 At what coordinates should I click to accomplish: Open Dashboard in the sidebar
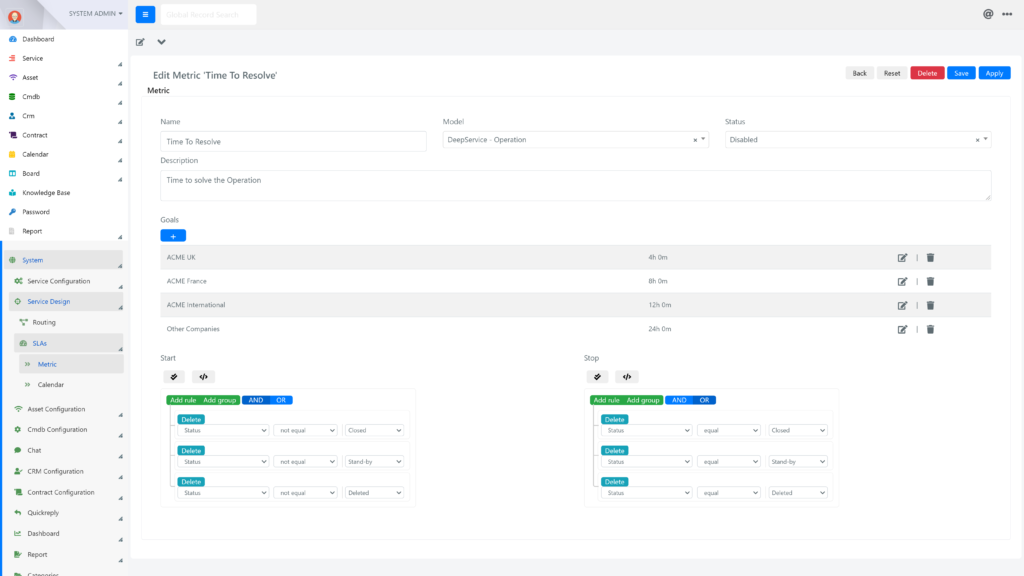pyautogui.click(x=38, y=39)
